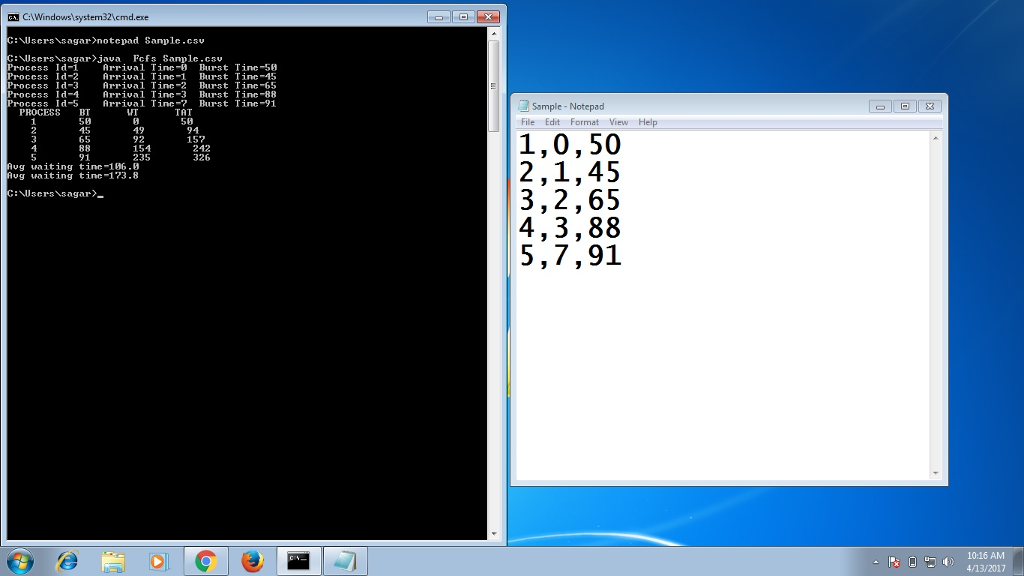Open the Format menu in Notepad

584,121
